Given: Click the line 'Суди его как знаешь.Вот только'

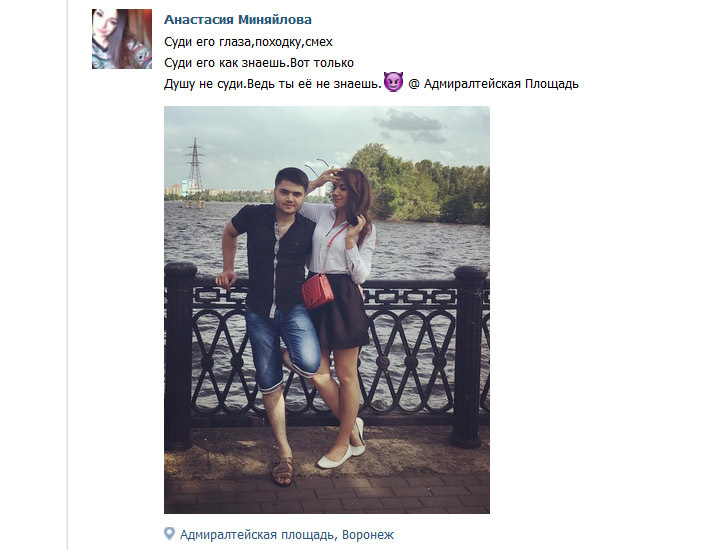Looking at the screenshot, I should tap(259, 63).
